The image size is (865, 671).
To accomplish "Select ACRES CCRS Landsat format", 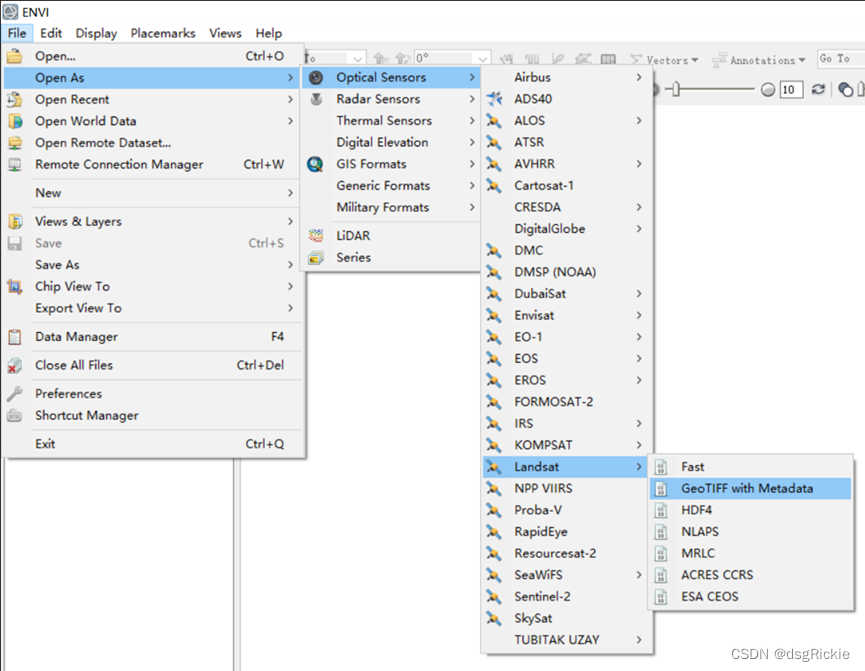I will pos(750,574).
